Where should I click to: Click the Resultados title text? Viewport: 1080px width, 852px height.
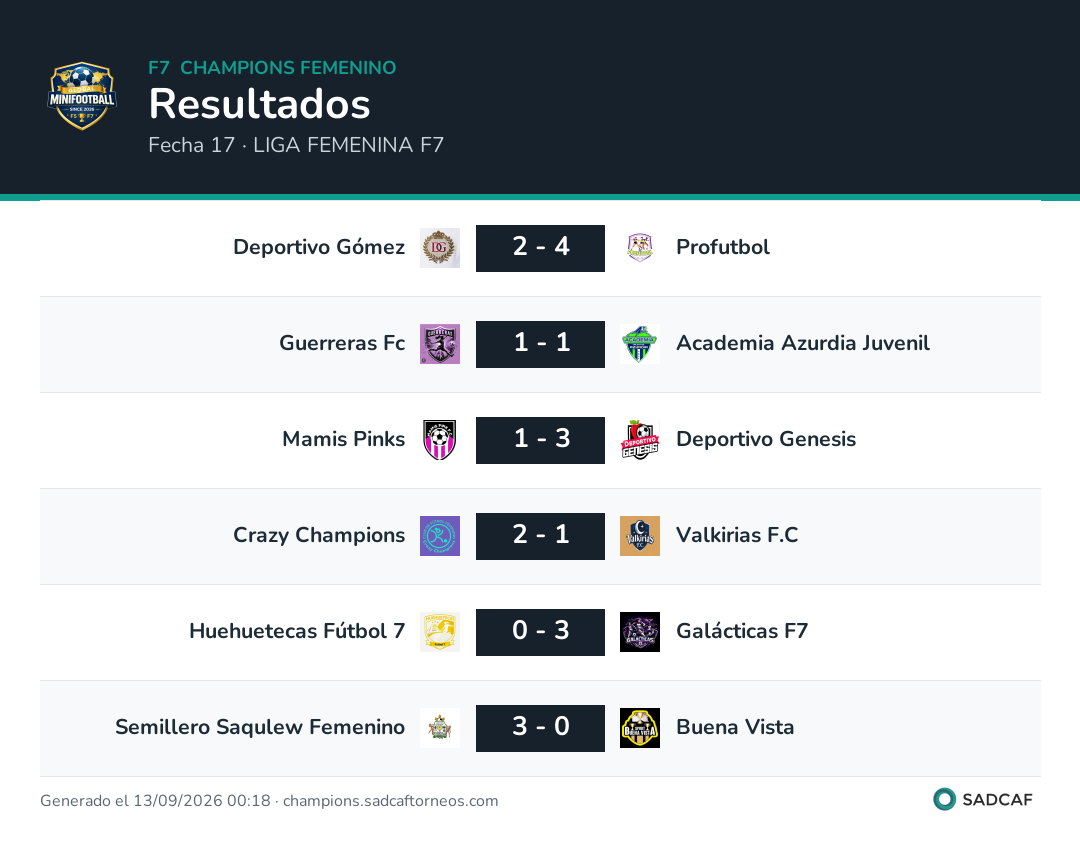coord(260,104)
